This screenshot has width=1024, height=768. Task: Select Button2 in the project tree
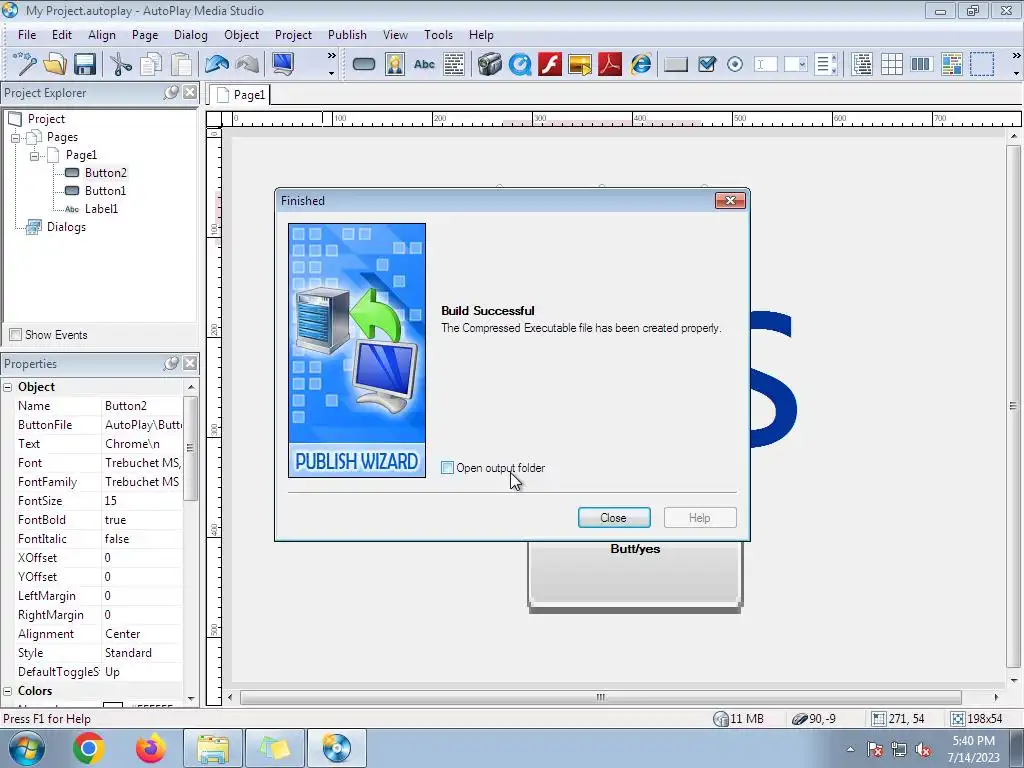(x=105, y=173)
